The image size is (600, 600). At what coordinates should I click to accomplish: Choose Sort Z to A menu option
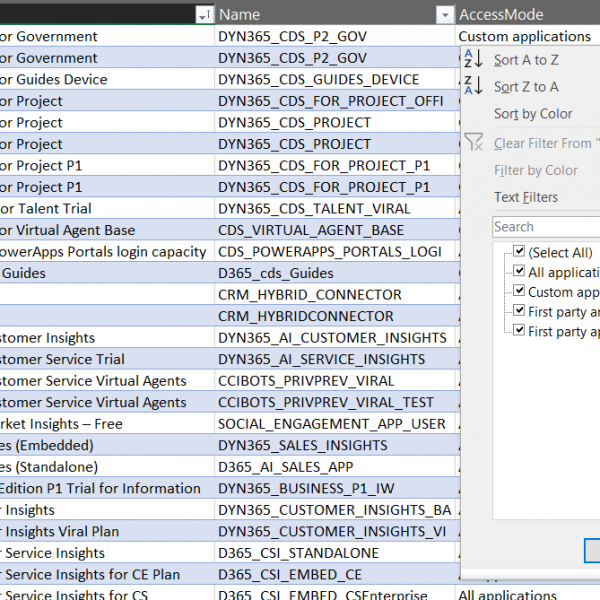click(526, 87)
